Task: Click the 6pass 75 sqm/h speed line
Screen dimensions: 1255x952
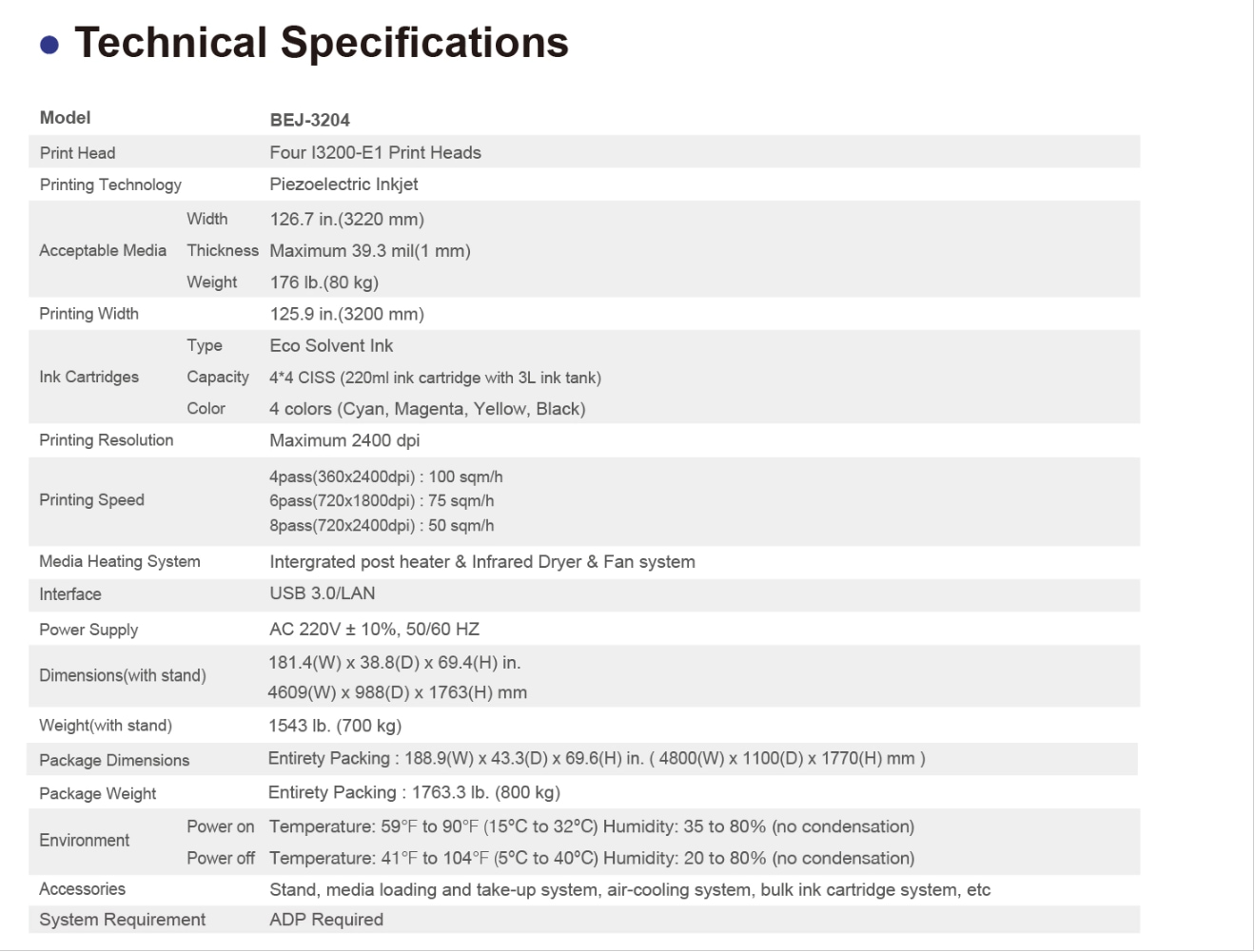Action: (382, 501)
